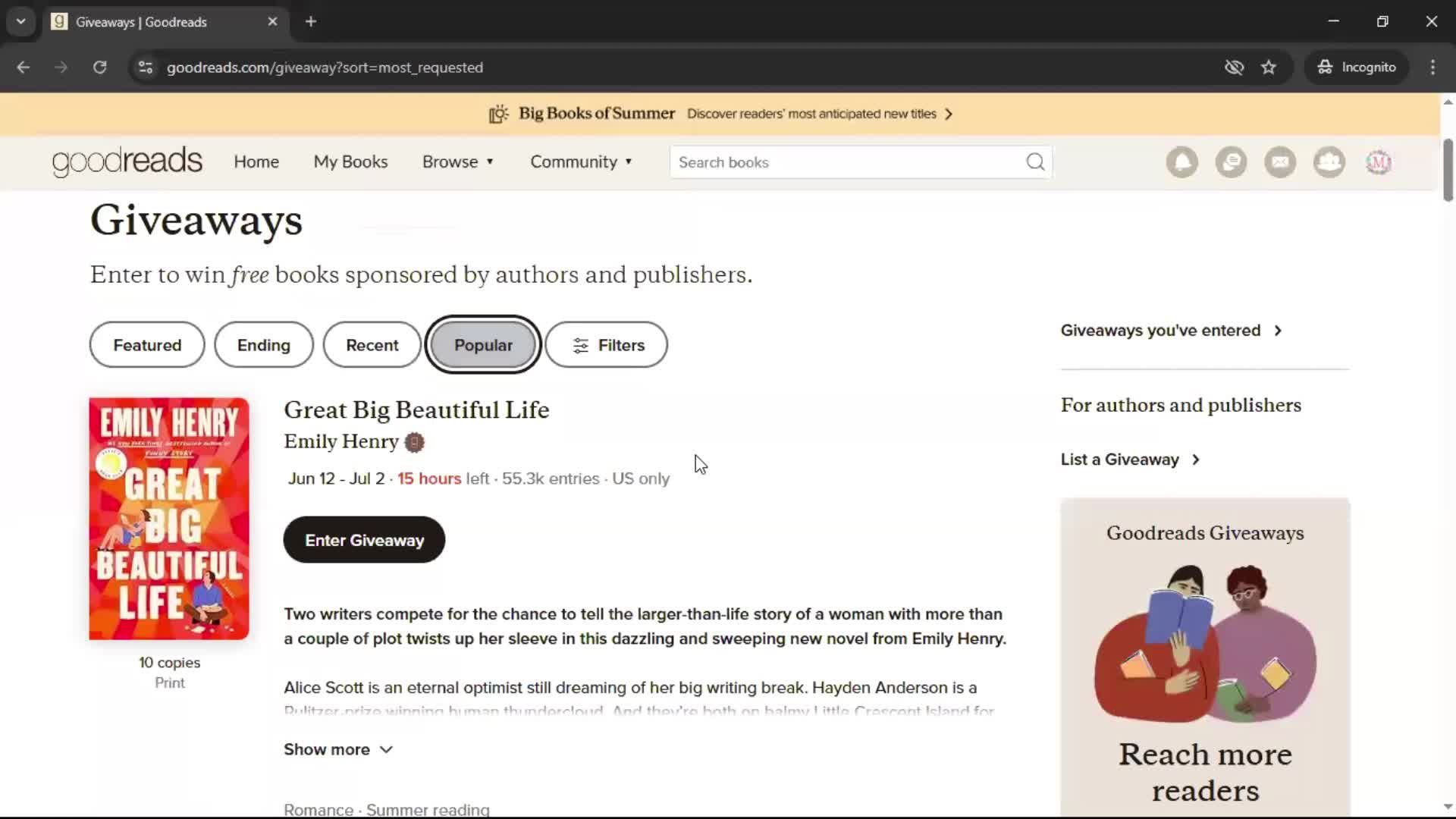Go to My Books
Viewport: 1456px width, 819px height.
click(x=350, y=162)
